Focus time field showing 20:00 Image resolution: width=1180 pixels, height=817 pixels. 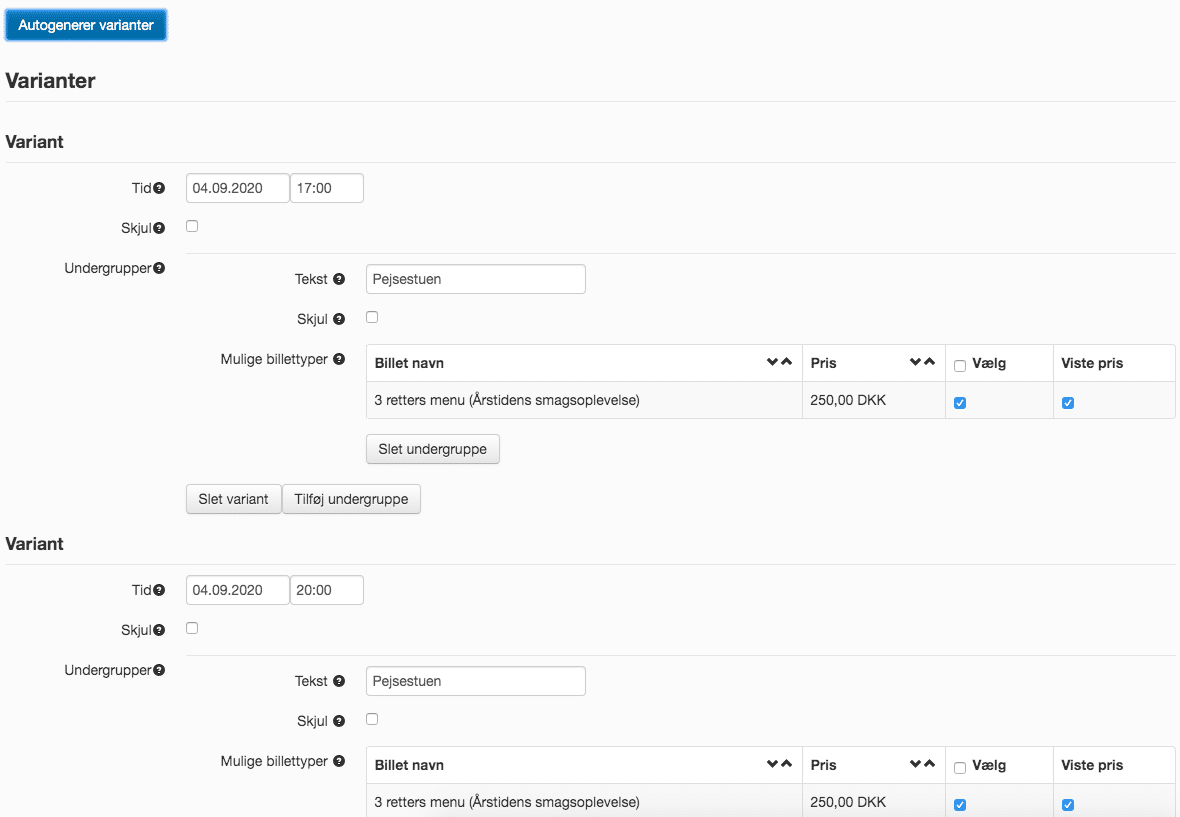(x=327, y=590)
